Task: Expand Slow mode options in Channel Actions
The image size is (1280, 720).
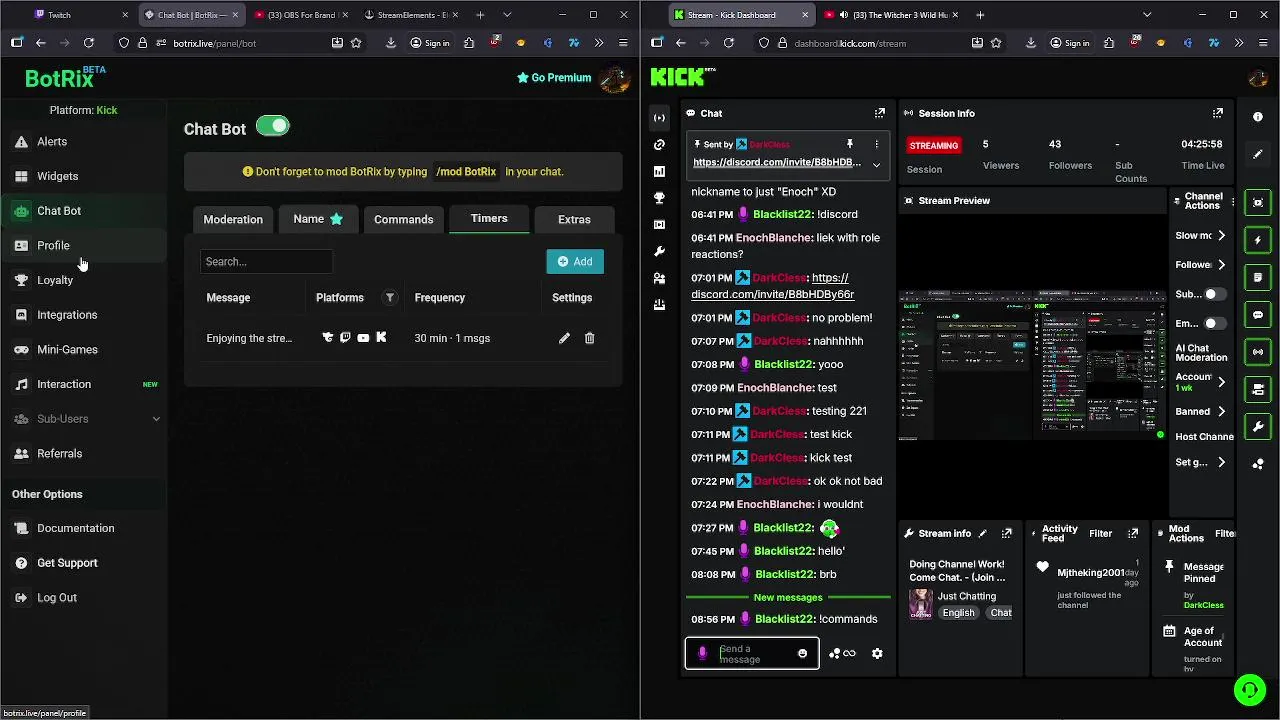Action: [1221, 236]
